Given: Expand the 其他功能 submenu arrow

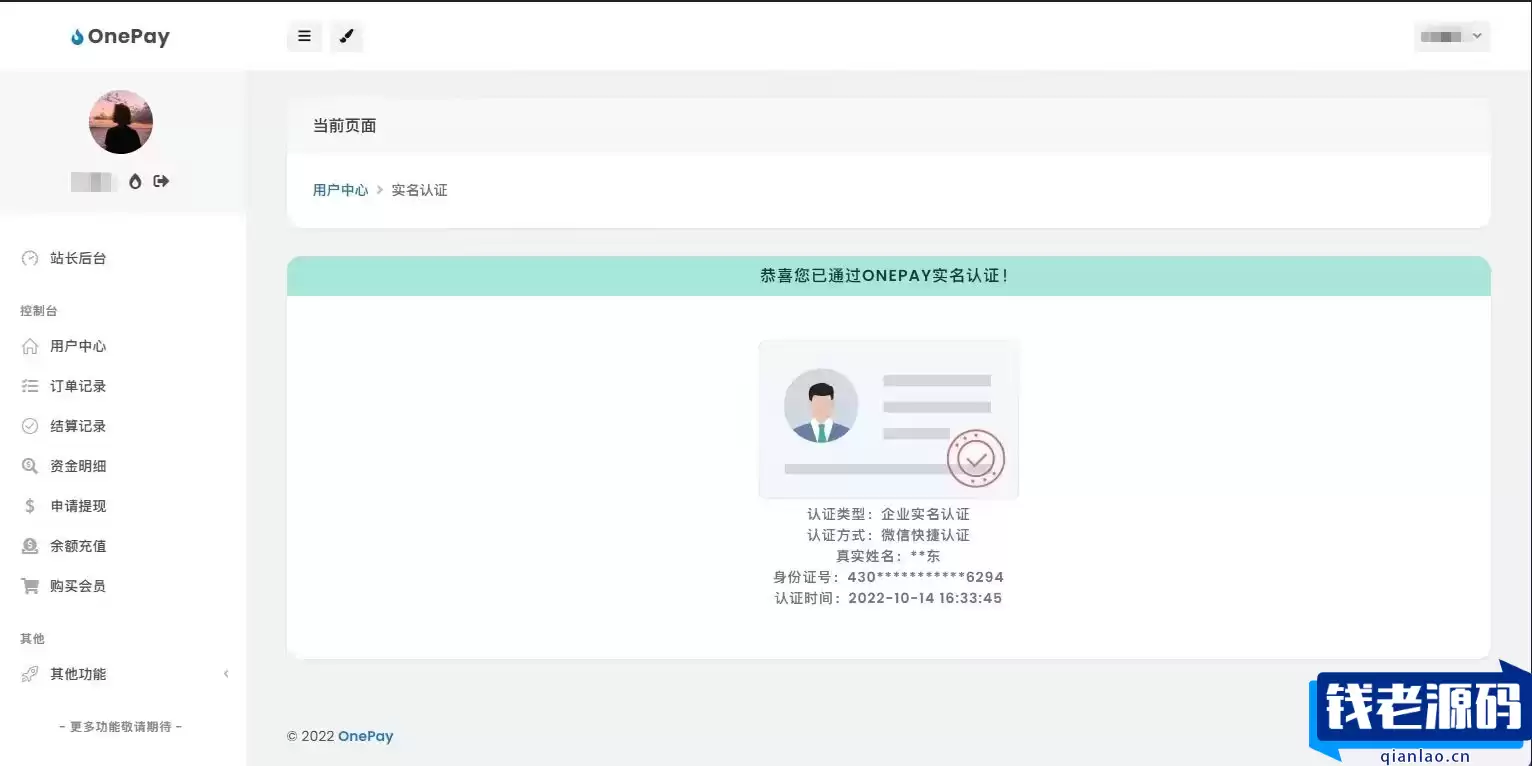Looking at the screenshot, I should point(226,674).
